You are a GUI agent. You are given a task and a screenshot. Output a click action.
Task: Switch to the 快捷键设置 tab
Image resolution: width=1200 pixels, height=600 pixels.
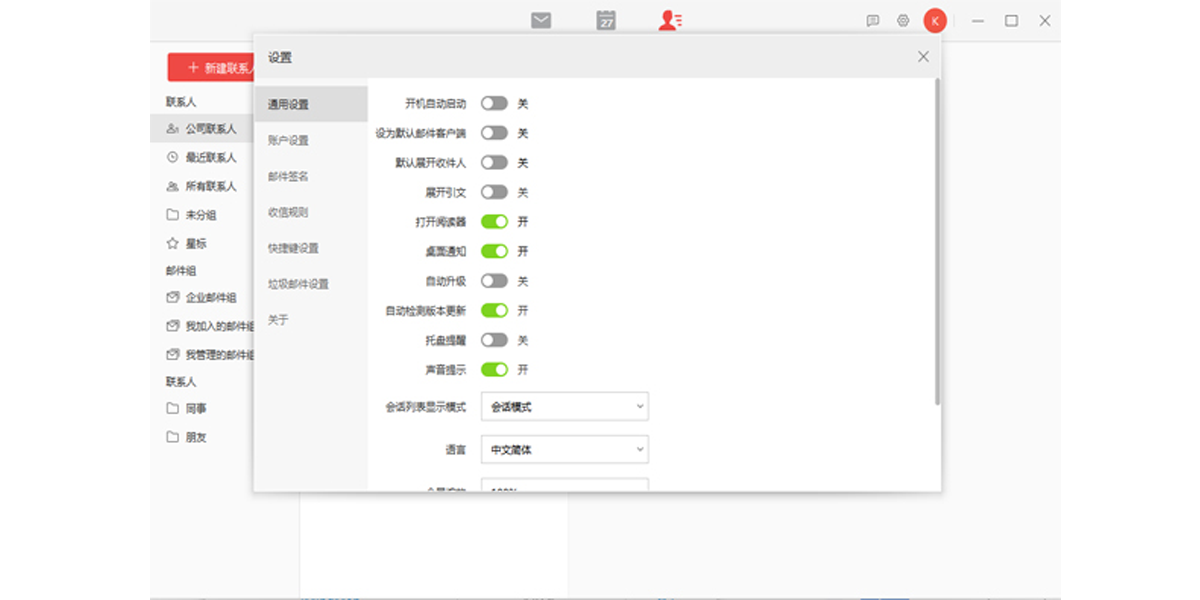coord(293,247)
